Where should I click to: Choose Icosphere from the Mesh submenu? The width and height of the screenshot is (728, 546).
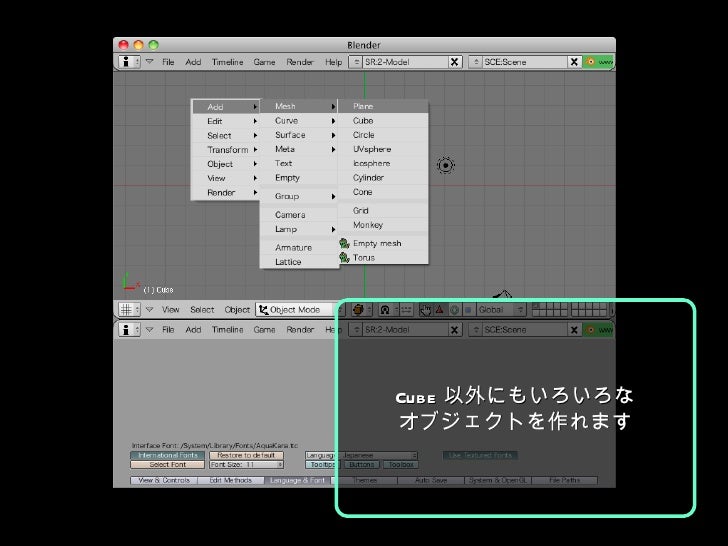383,163
